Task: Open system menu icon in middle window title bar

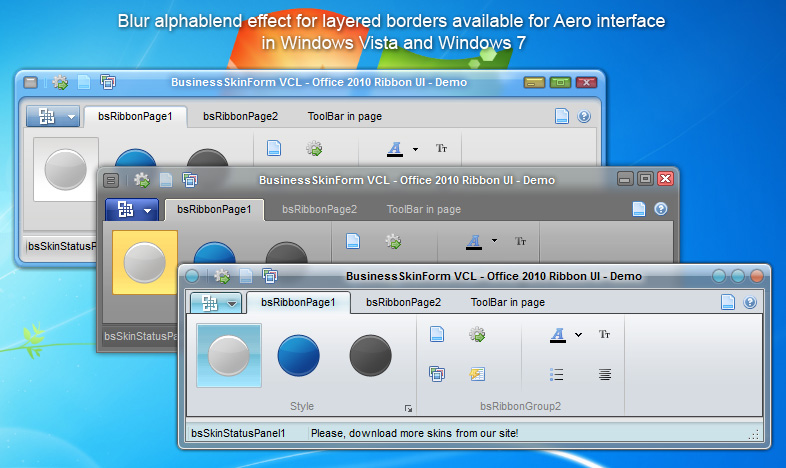Action: click(111, 180)
